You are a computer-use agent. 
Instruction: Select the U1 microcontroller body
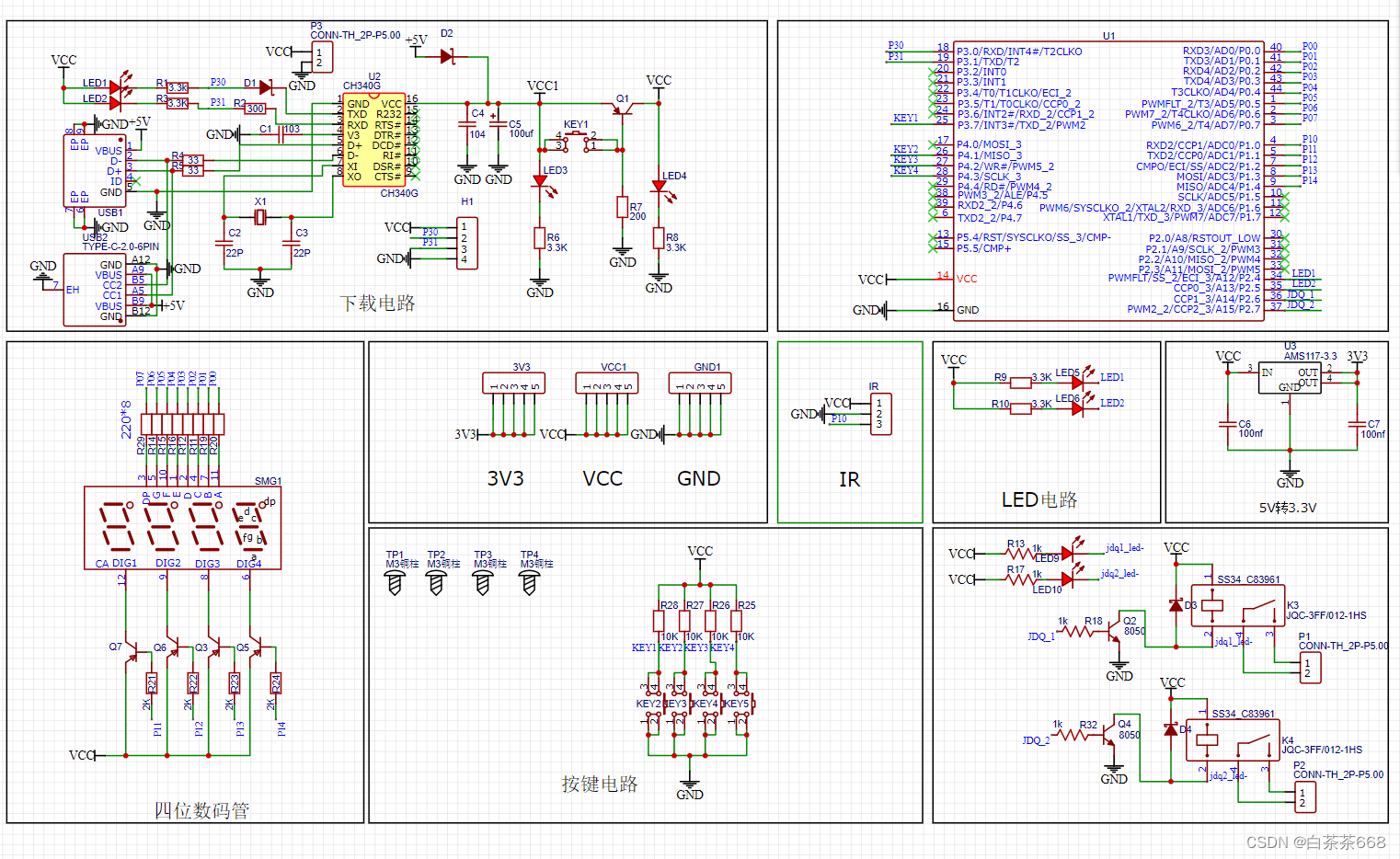point(1108,181)
